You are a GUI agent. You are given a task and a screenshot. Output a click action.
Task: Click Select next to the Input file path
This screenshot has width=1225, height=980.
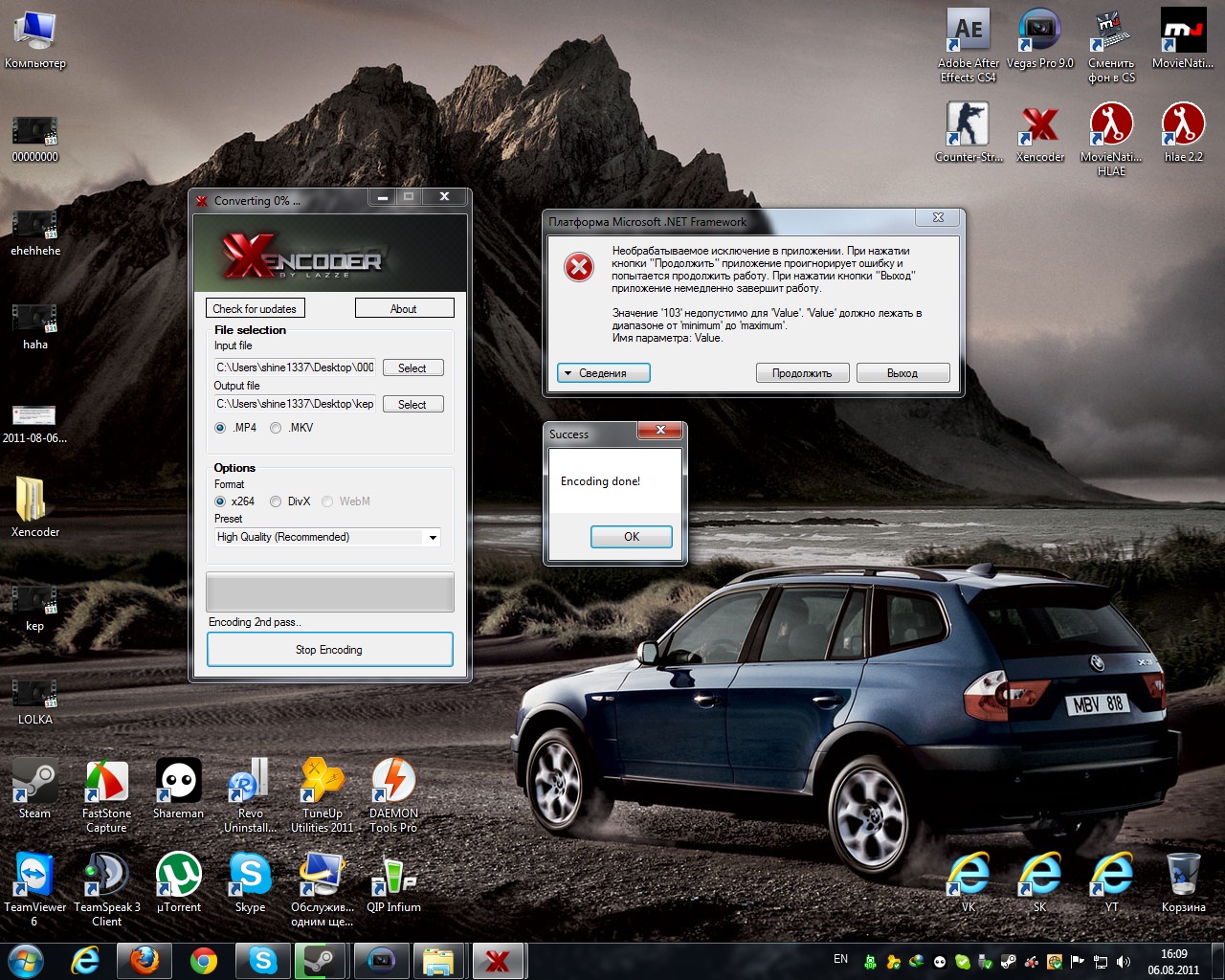[412, 367]
